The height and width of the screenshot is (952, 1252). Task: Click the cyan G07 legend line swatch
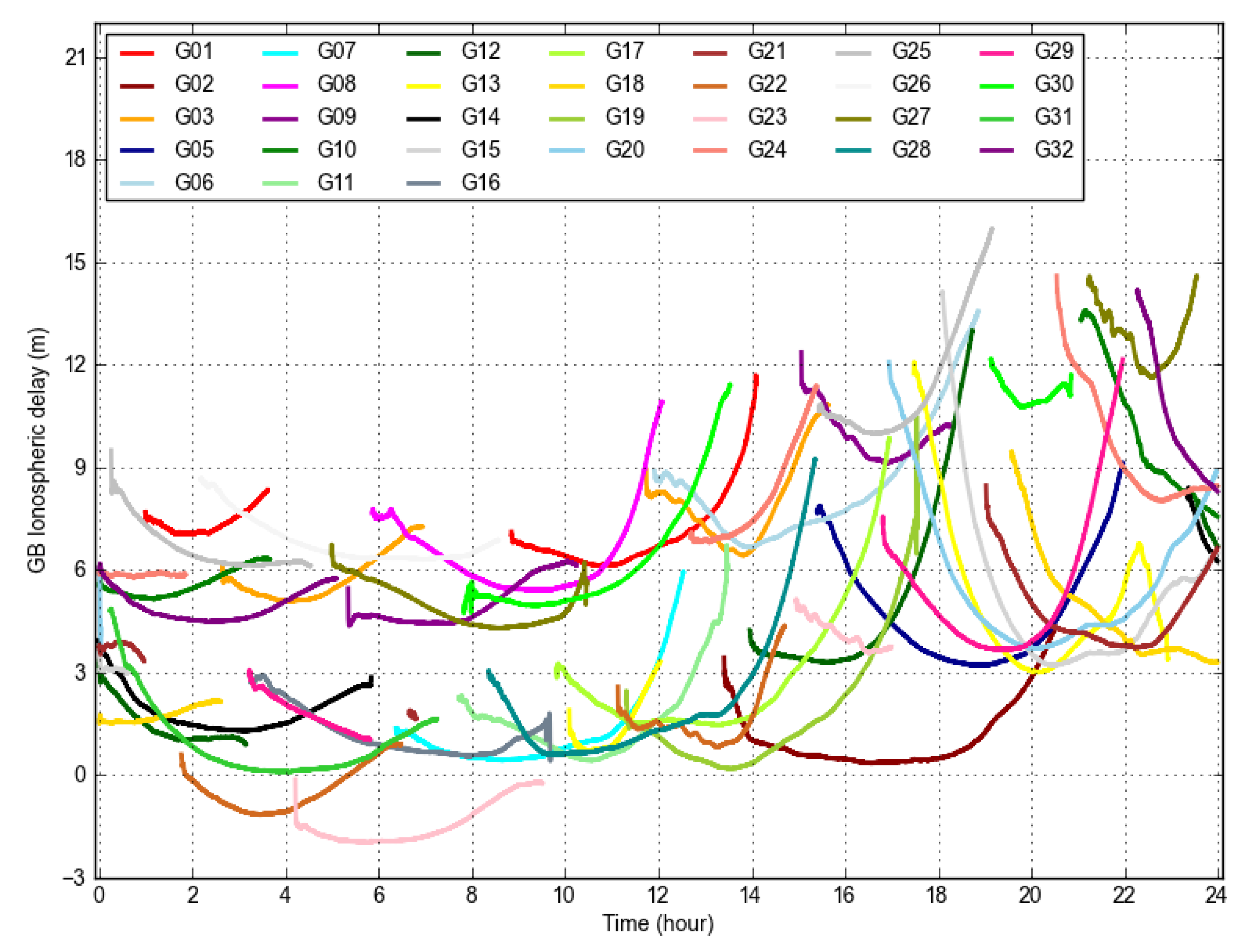[x=280, y=53]
